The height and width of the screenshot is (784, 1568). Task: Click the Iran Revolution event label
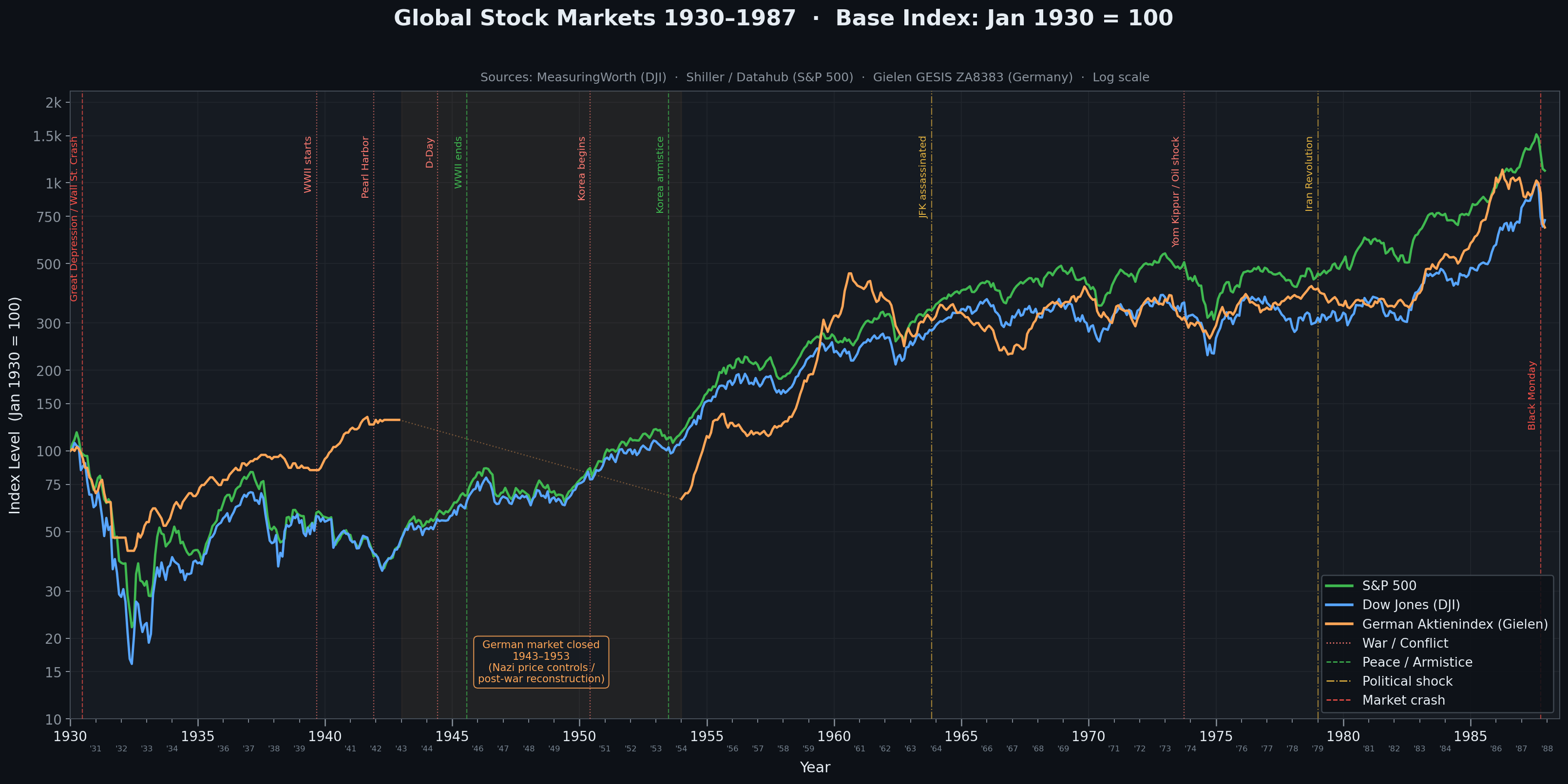tap(1309, 173)
